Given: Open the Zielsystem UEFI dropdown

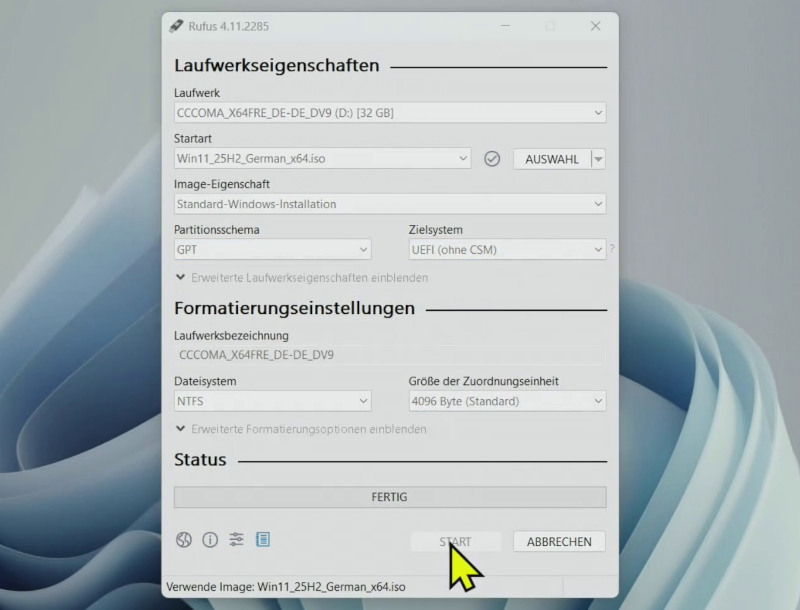Looking at the screenshot, I should (x=595, y=250).
